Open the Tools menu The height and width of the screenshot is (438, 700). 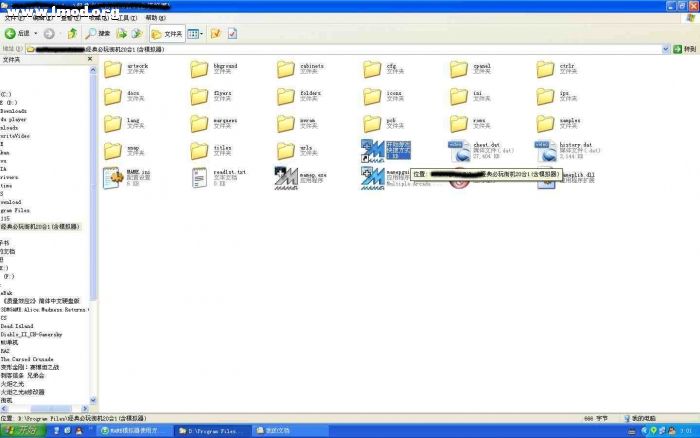[x=122, y=18]
